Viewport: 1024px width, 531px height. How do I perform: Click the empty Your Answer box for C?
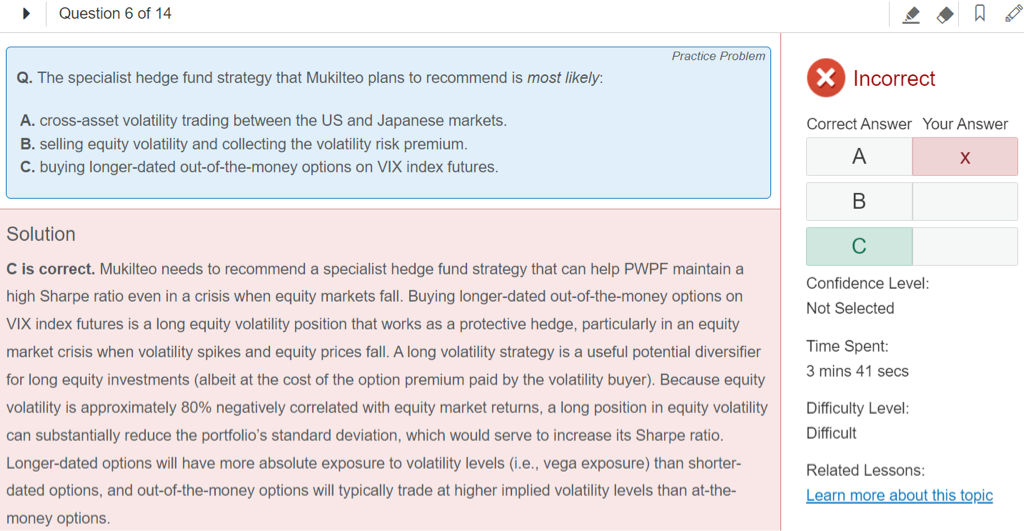point(964,246)
